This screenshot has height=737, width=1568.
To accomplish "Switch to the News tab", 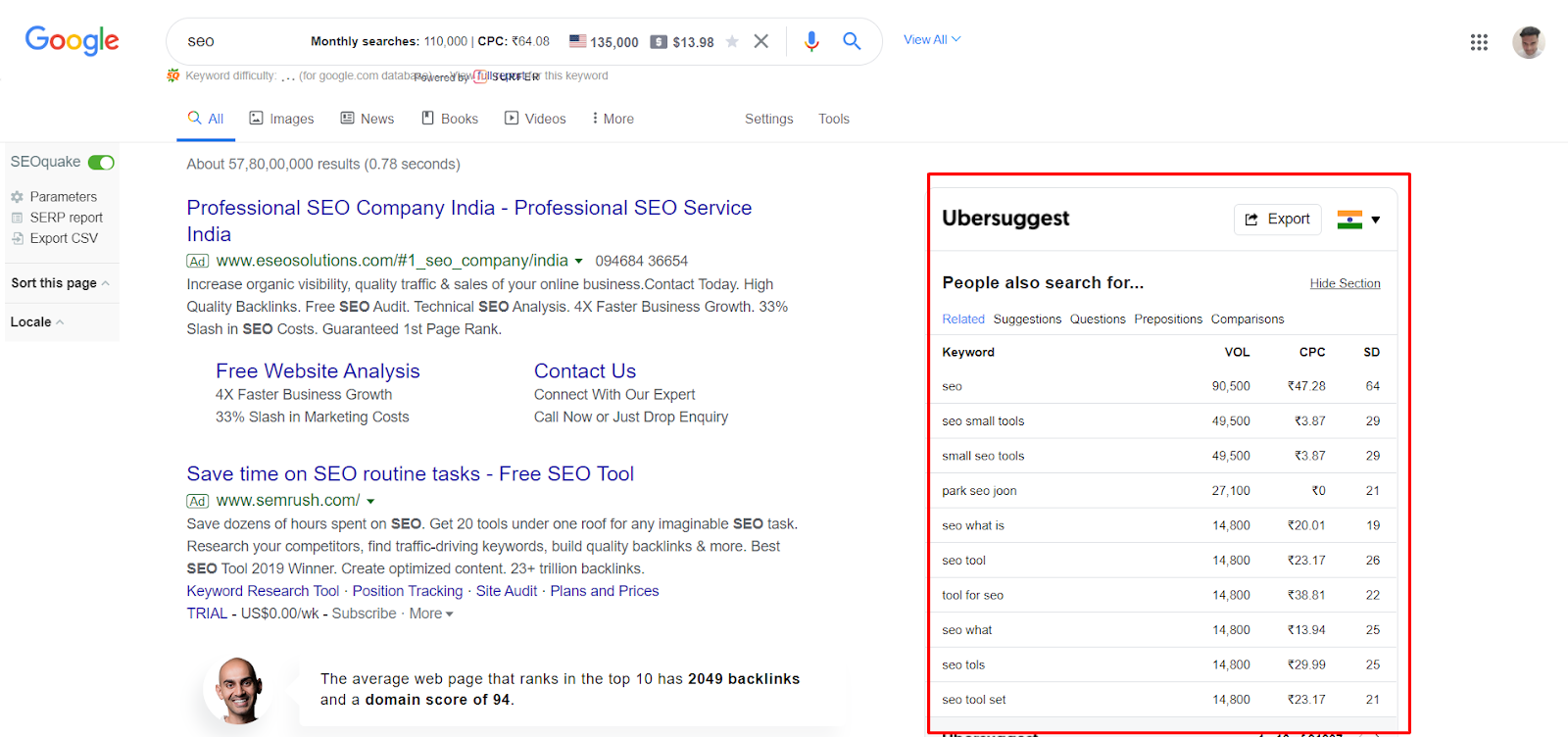I will coord(367,119).
